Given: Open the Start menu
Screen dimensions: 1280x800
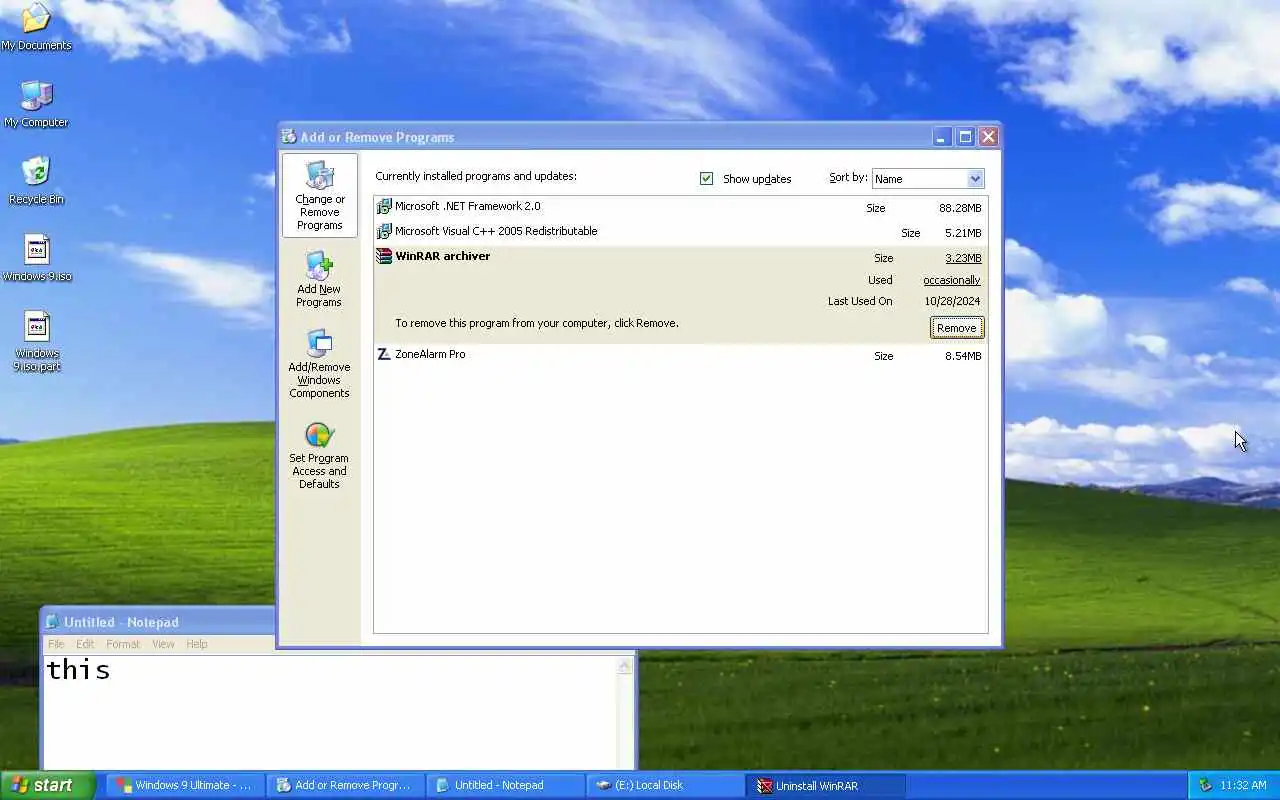Looking at the screenshot, I should (47, 785).
